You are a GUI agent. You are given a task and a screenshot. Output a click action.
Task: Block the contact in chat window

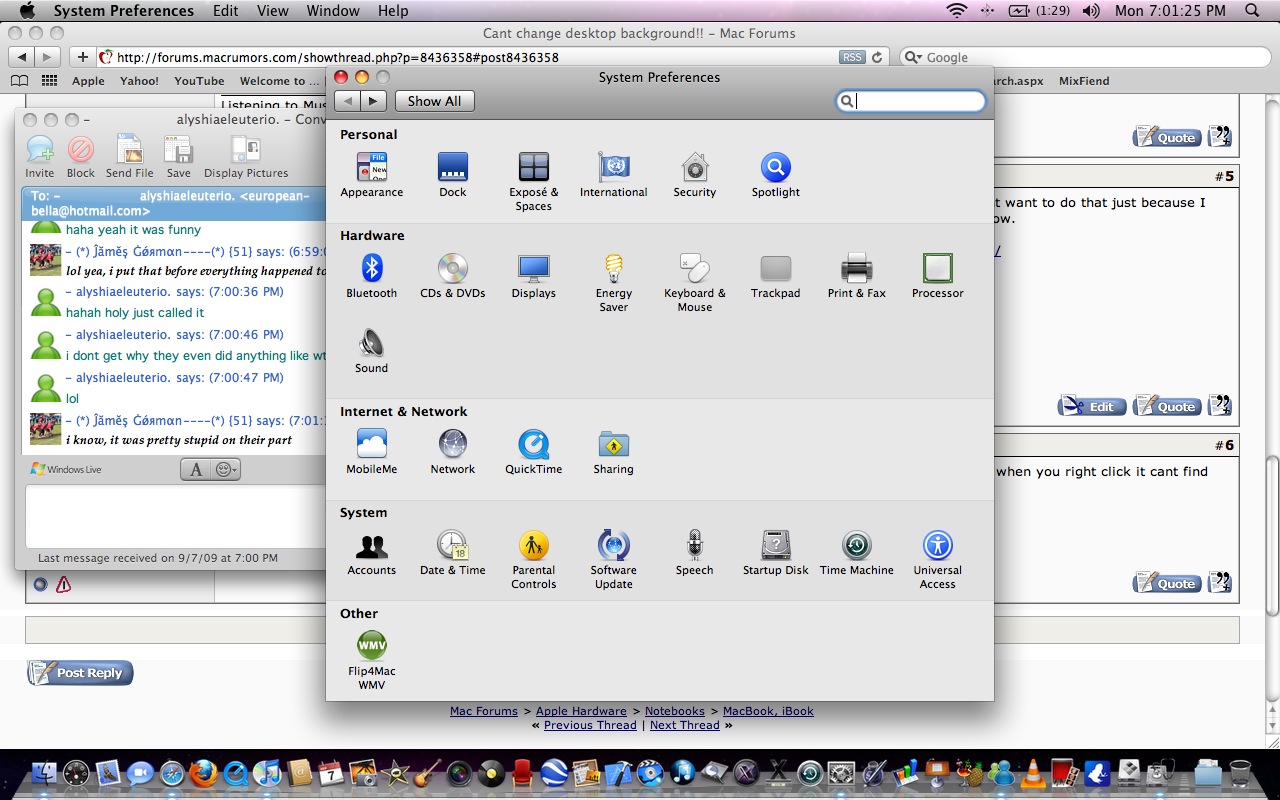tap(81, 157)
